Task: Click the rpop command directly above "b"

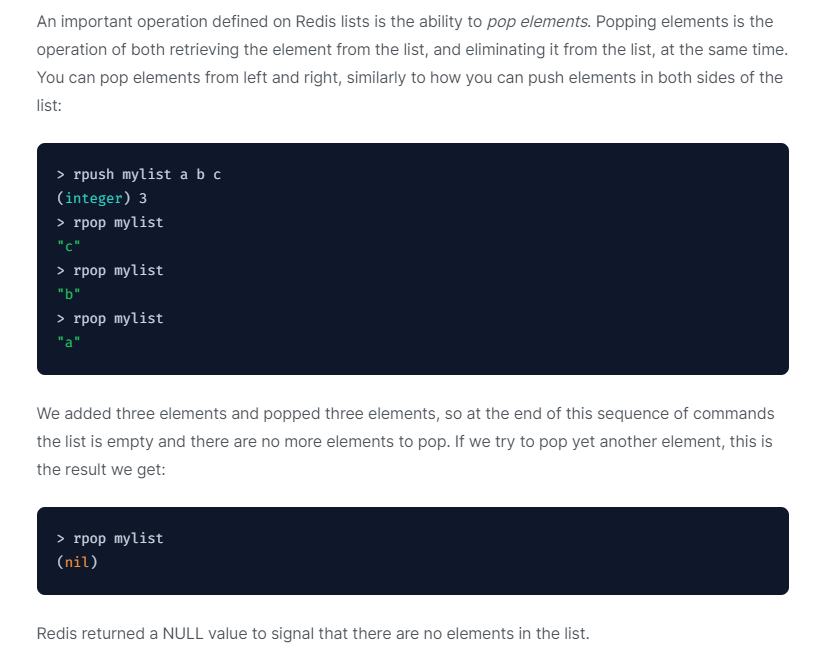Action: [x=110, y=271]
